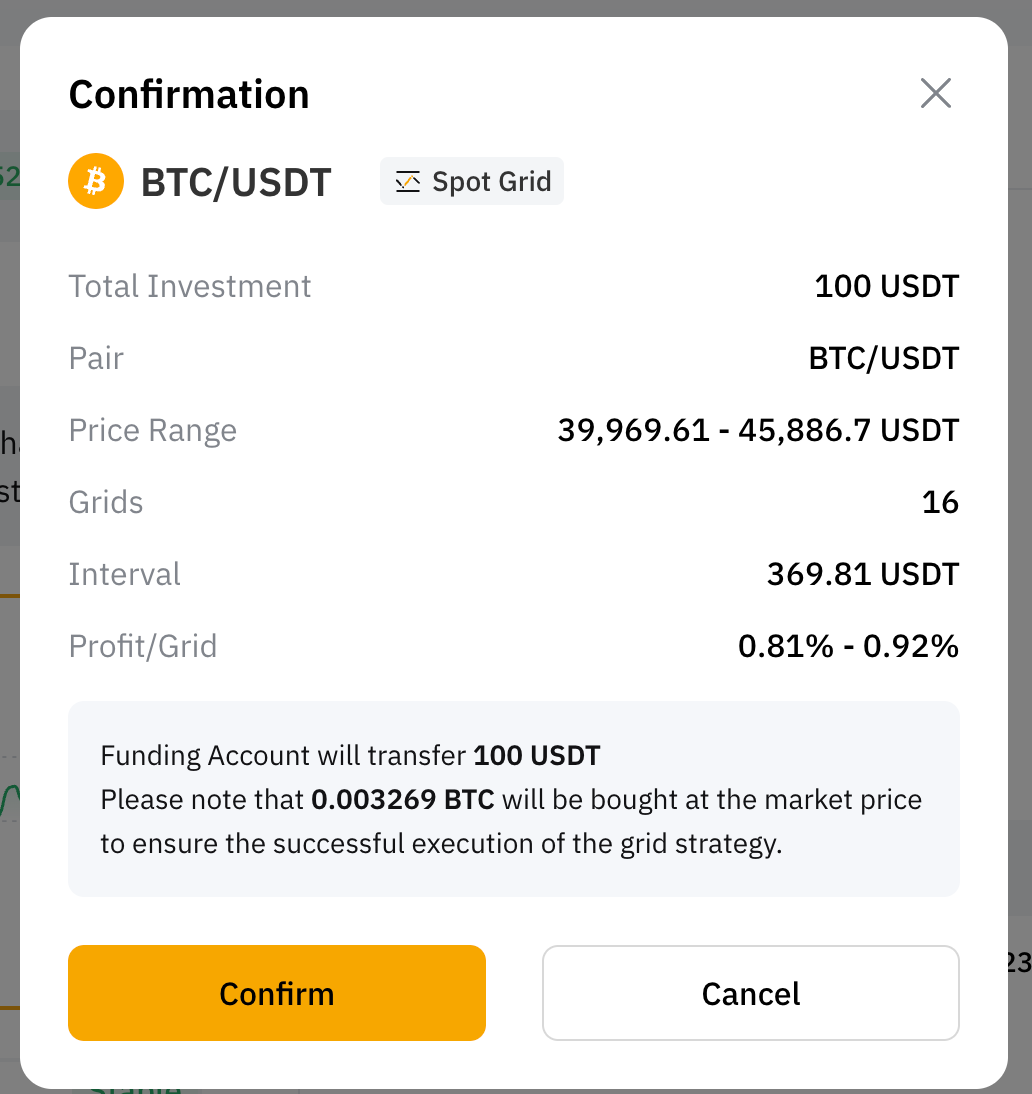Click the Pair row label

pyautogui.click(x=96, y=358)
